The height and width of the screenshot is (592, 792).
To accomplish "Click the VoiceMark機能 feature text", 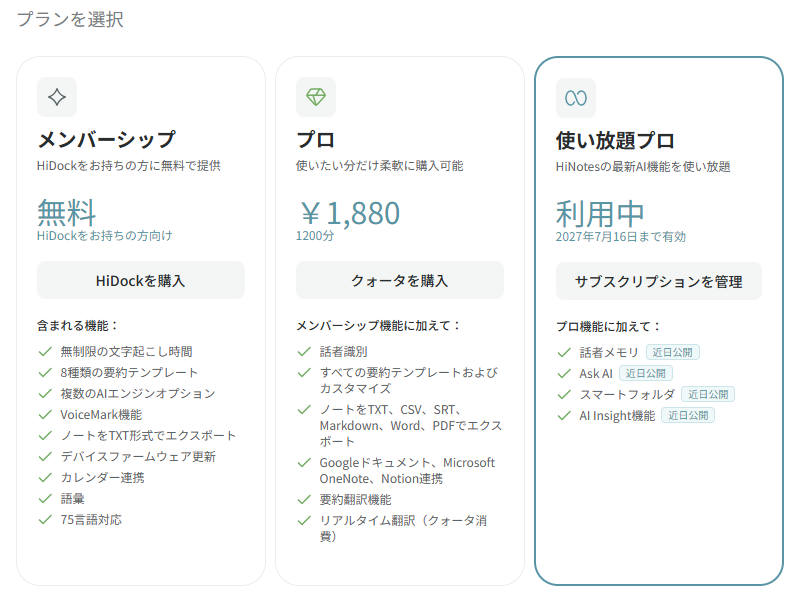I will 101,415.
